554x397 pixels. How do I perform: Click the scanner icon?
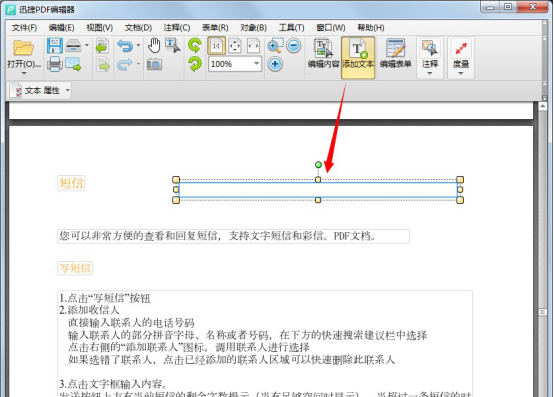coord(73,46)
